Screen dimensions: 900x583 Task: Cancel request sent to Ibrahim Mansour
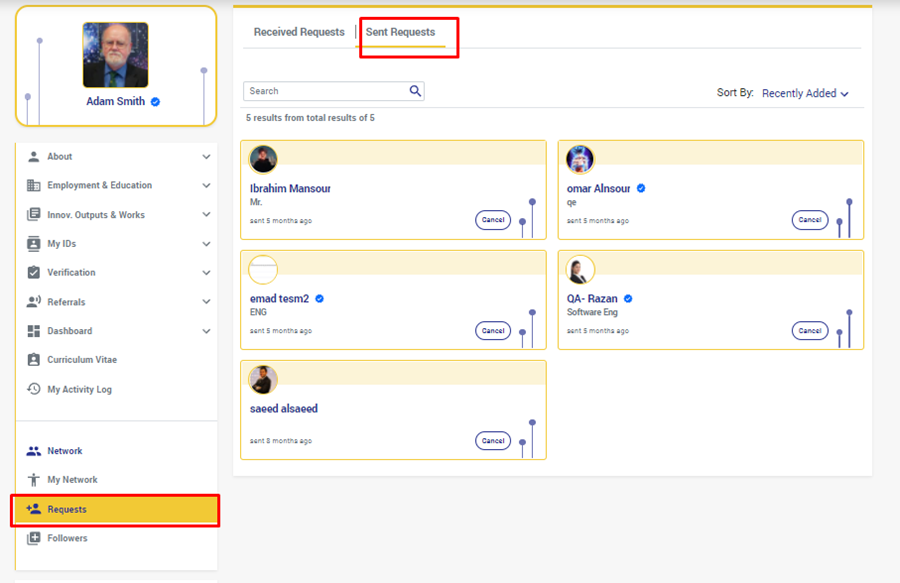click(493, 220)
